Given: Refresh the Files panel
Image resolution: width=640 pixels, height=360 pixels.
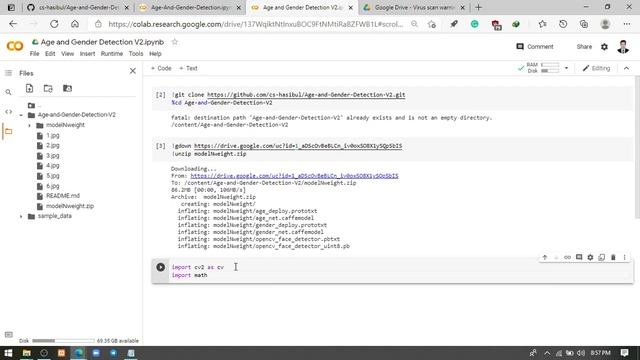Looking at the screenshot, I should pos(48,88).
